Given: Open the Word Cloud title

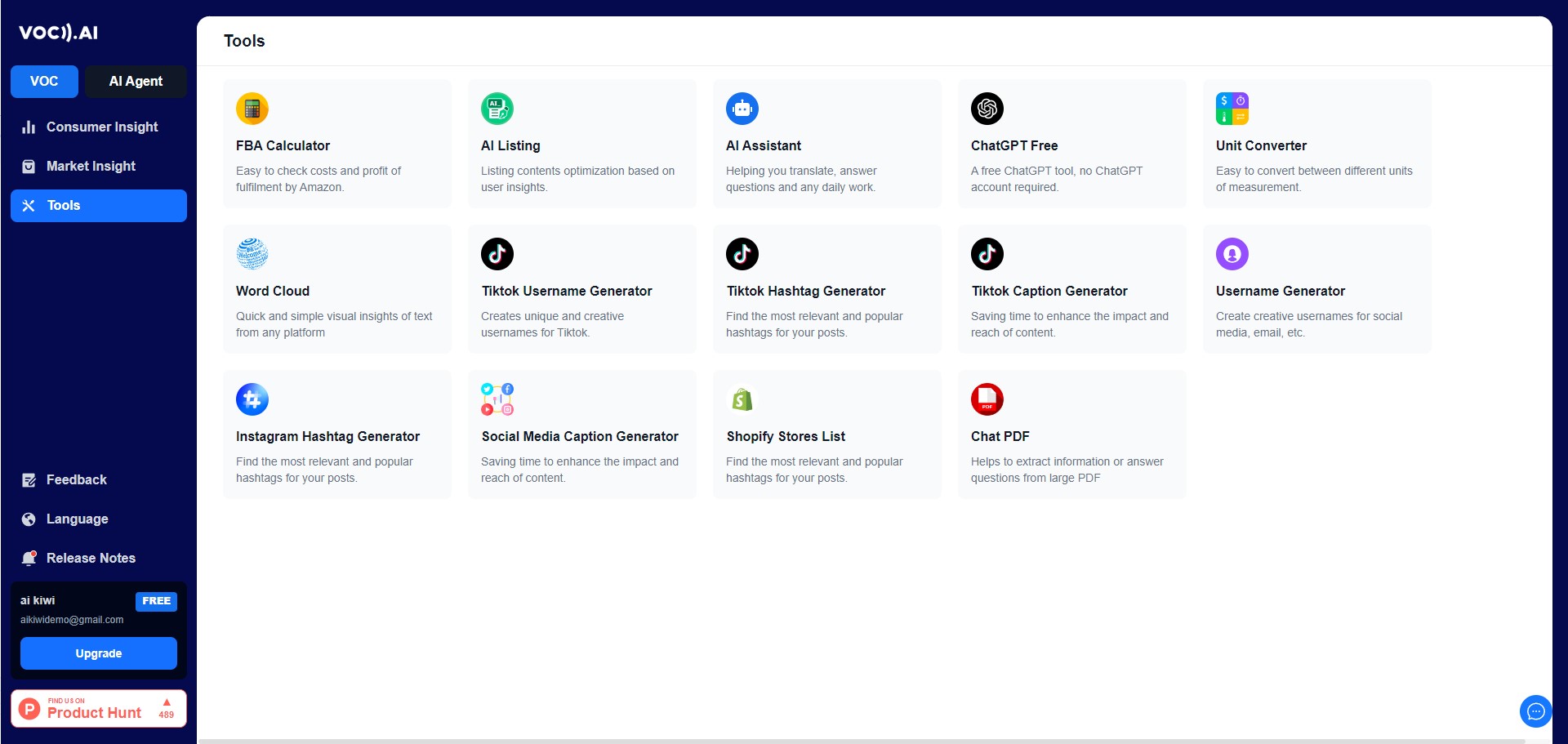Looking at the screenshot, I should pos(273,291).
